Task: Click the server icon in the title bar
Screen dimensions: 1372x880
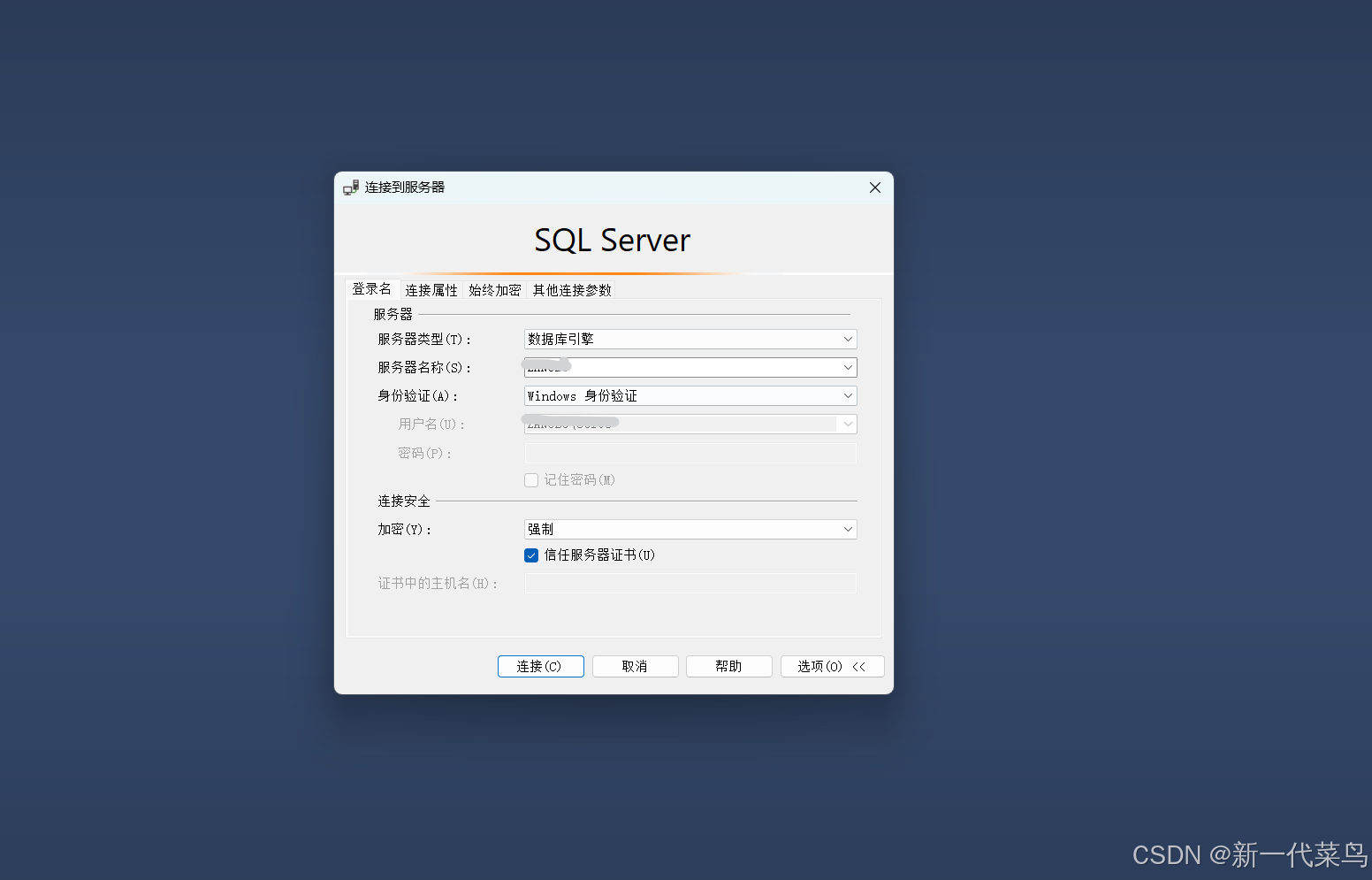Action: click(351, 187)
